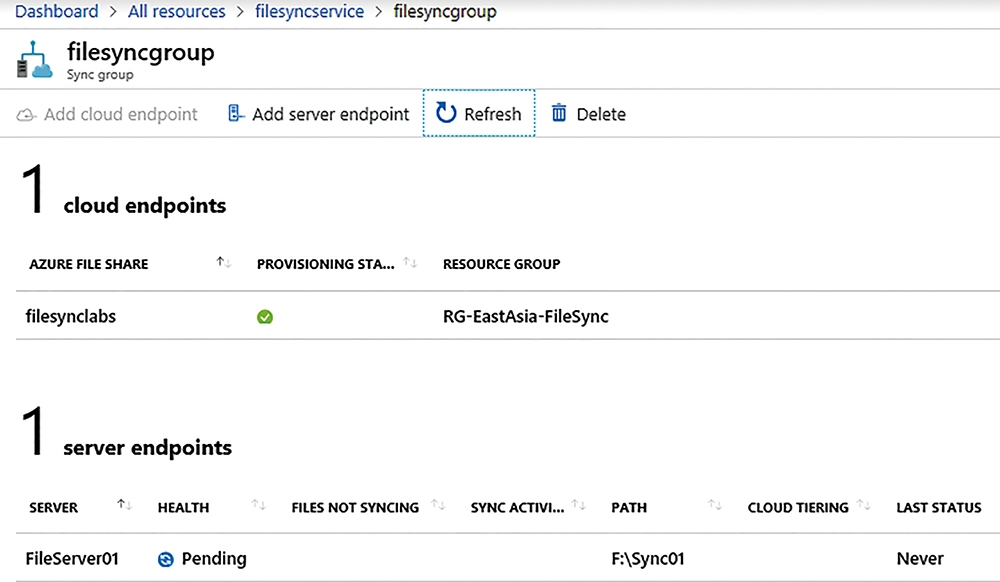Screen dimensions: 1000x582
Task: Click the PATH column header
Action: [x=629, y=507]
